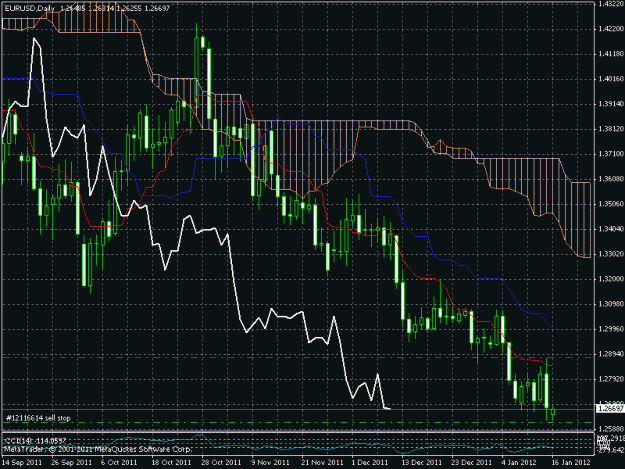Image resolution: width=625 pixels, height=469 pixels.
Task: Click the CCI(14) indicator label
Action: [x=35, y=441]
